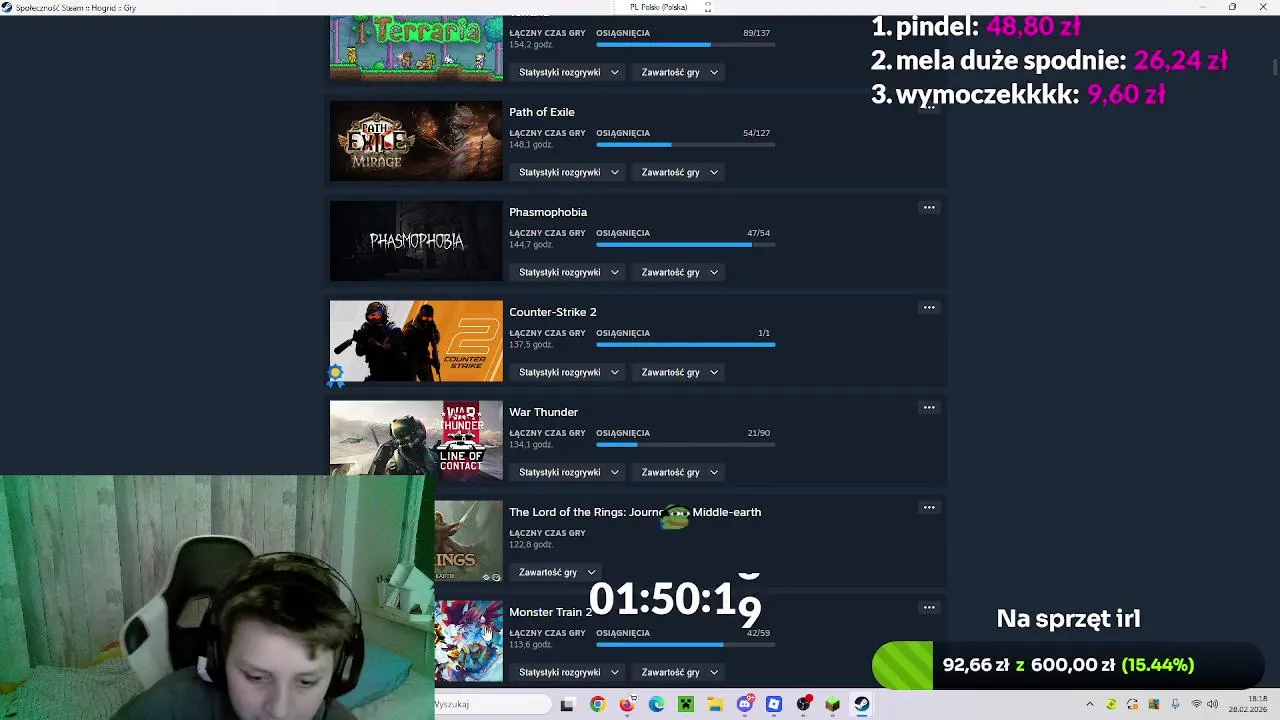Image resolution: width=1280 pixels, height=720 pixels.
Task: Click the blue badge icon on Counter-Strike 2 thumbnail
Action: point(336,374)
